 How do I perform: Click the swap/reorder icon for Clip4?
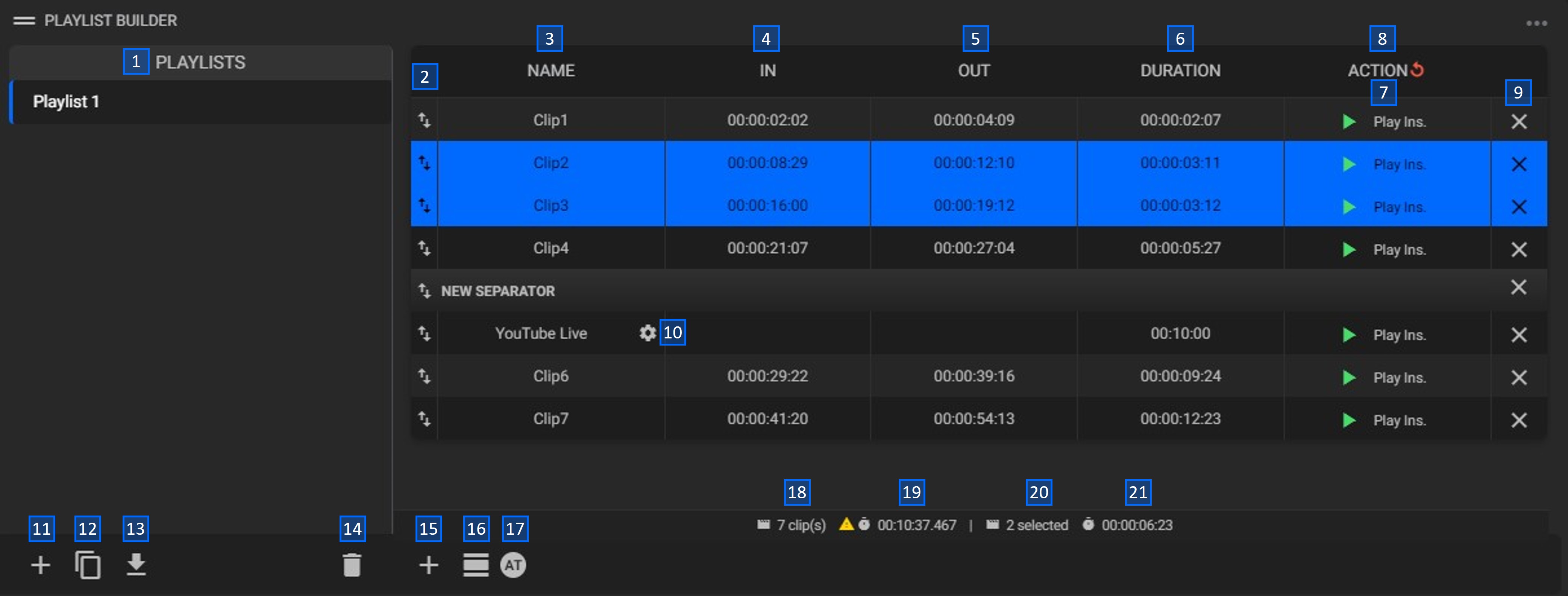(x=424, y=248)
